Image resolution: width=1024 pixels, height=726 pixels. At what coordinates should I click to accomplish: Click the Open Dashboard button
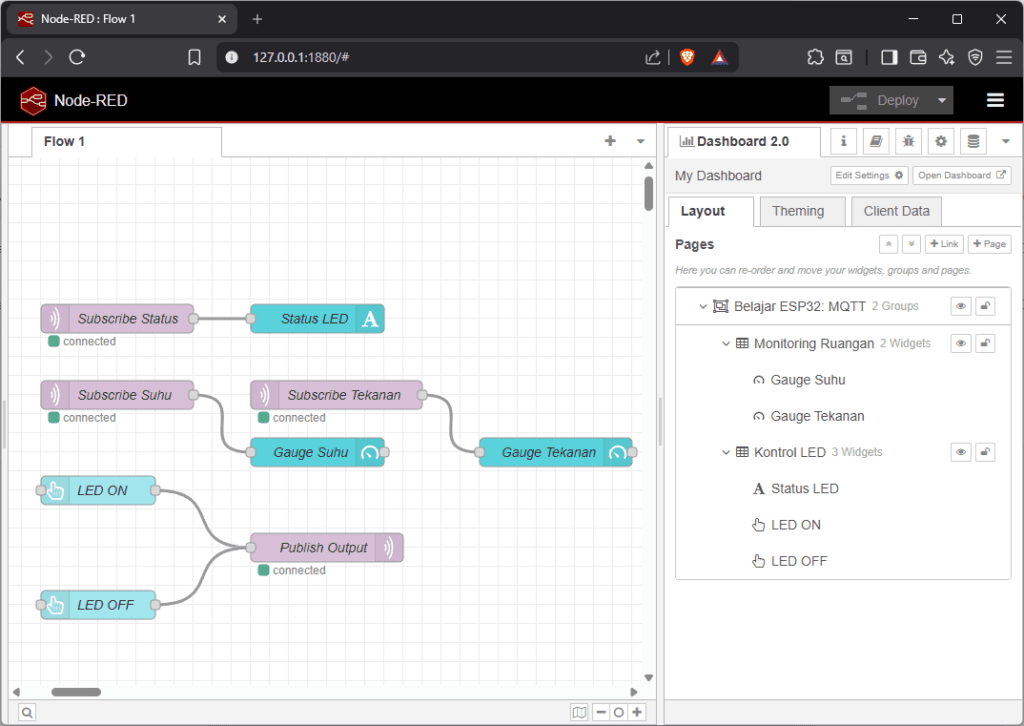click(x=961, y=176)
